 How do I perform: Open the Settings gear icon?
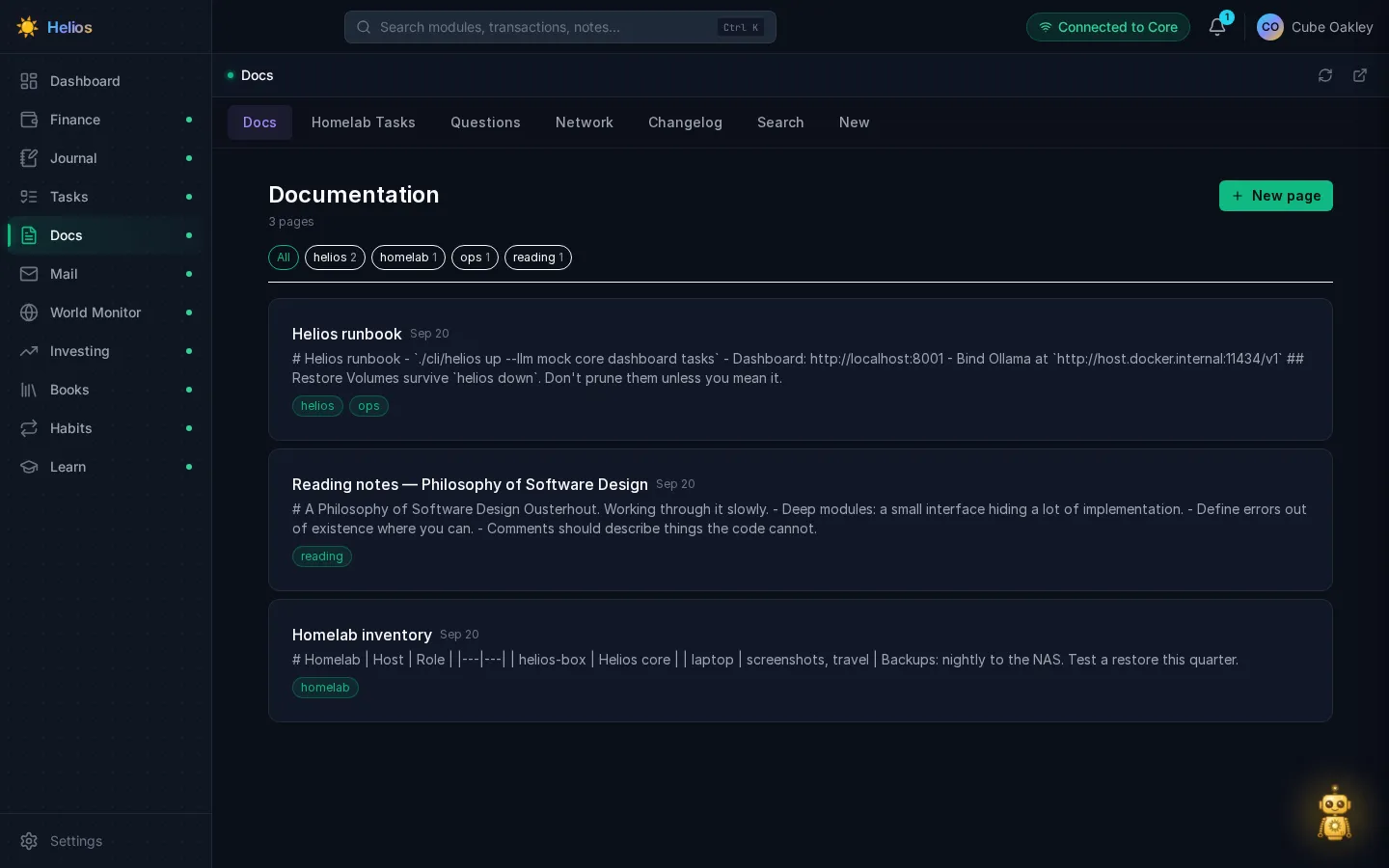click(x=29, y=841)
